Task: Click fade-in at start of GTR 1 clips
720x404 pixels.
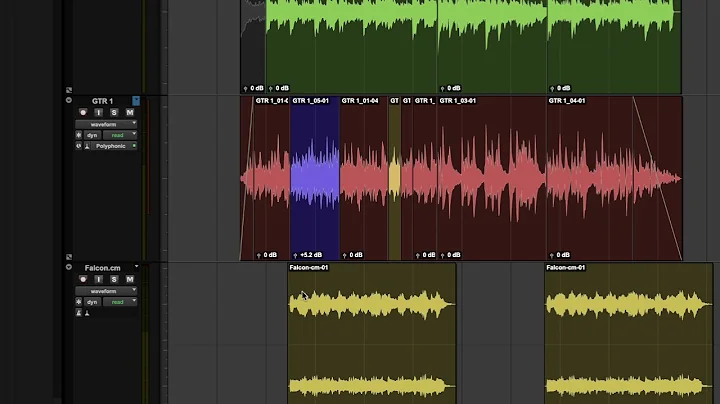Action: pos(247,178)
